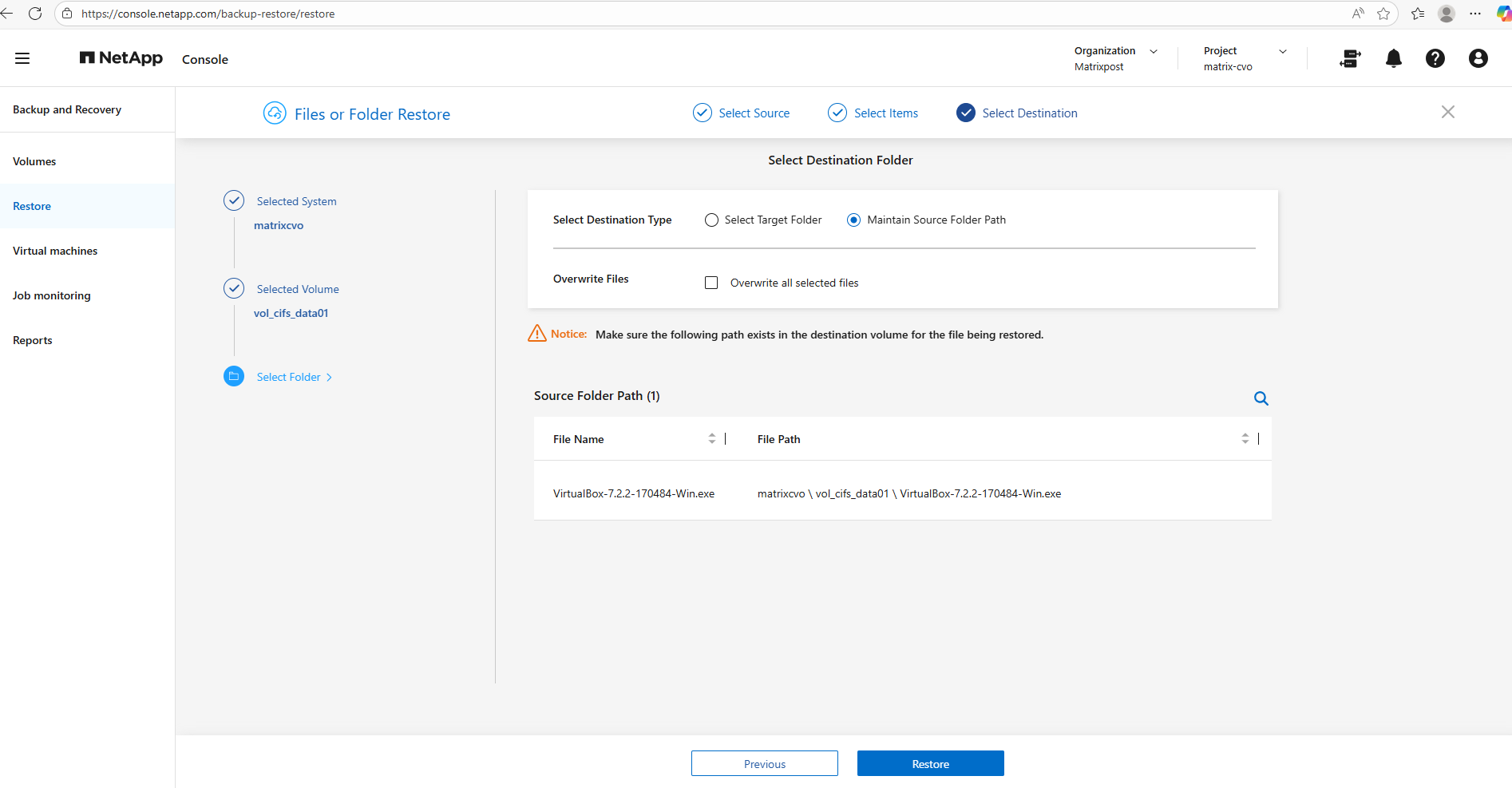
Task: Click the Select Folder step link
Action: click(288, 377)
